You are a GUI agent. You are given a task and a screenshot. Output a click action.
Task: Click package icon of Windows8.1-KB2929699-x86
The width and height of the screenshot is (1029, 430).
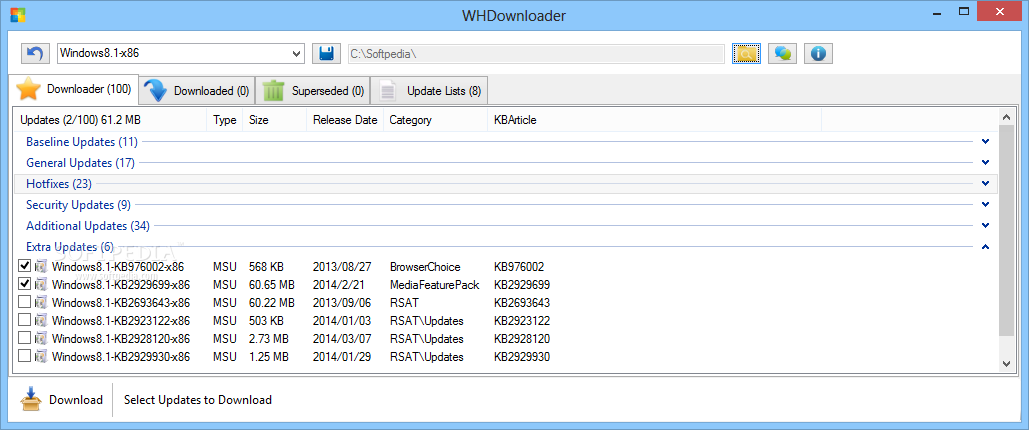pyautogui.click(x=41, y=285)
